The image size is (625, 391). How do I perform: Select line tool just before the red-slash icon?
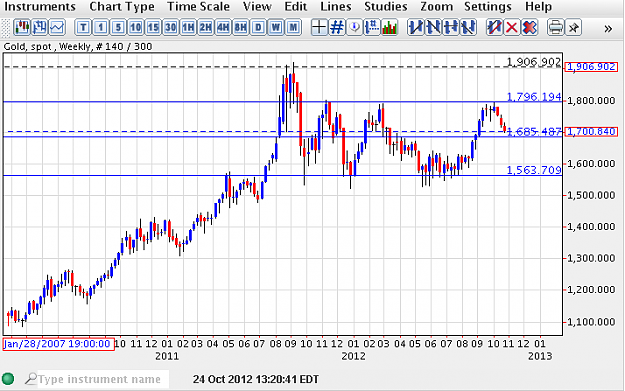click(468, 28)
